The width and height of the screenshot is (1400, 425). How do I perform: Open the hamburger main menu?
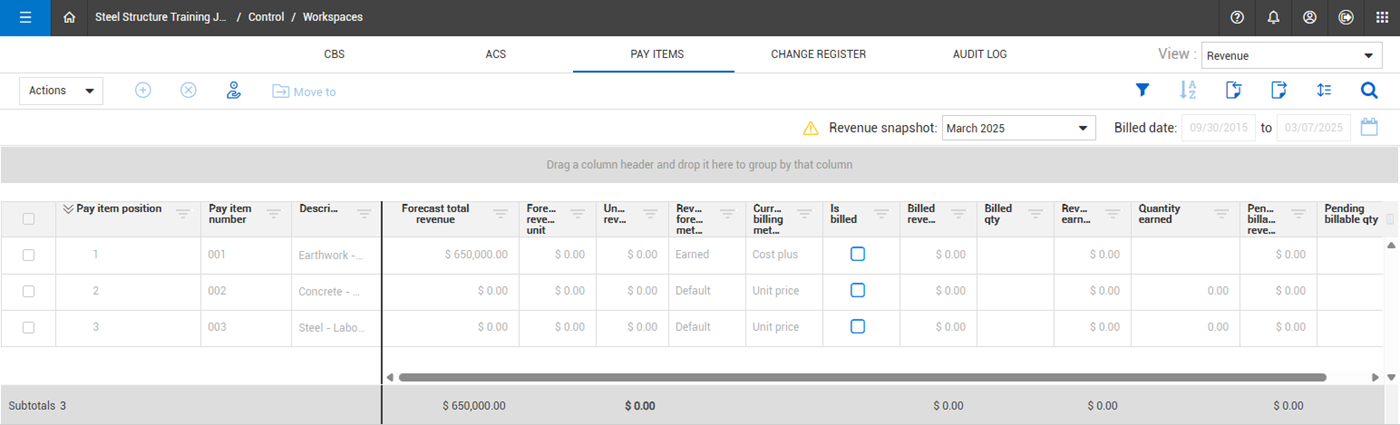pyautogui.click(x=25, y=17)
